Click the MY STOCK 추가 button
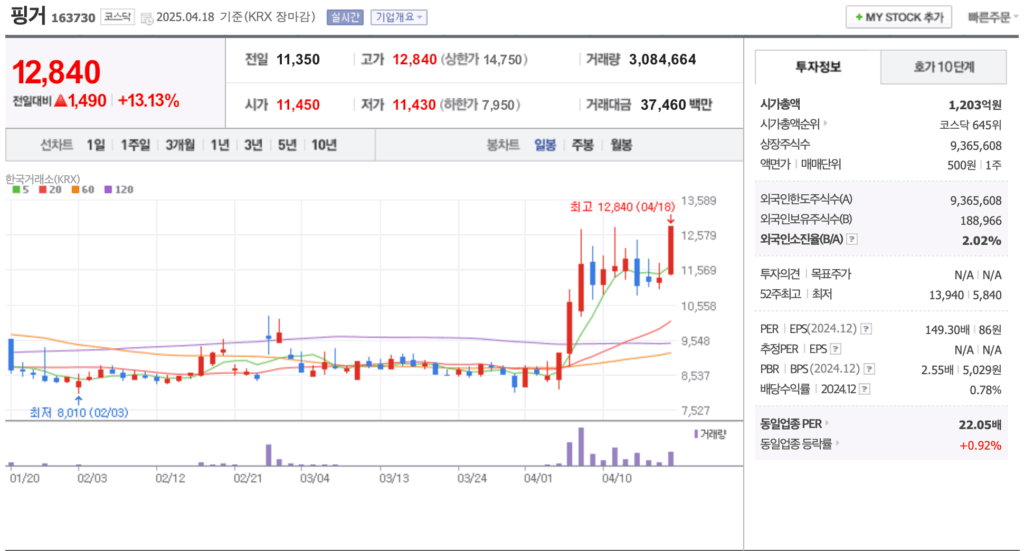Screen dimensions: 1024x551 [899, 17]
